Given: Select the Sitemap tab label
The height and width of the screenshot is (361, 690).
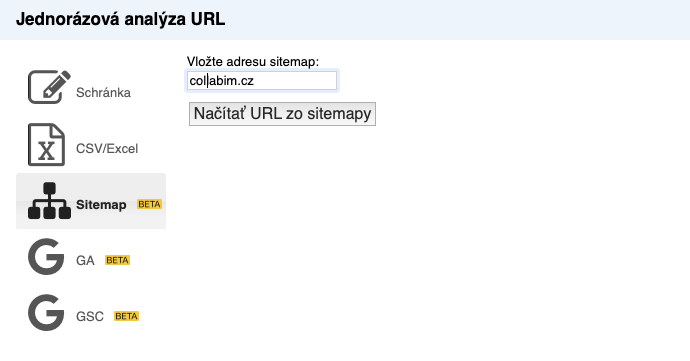Looking at the screenshot, I should (x=101, y=205).
